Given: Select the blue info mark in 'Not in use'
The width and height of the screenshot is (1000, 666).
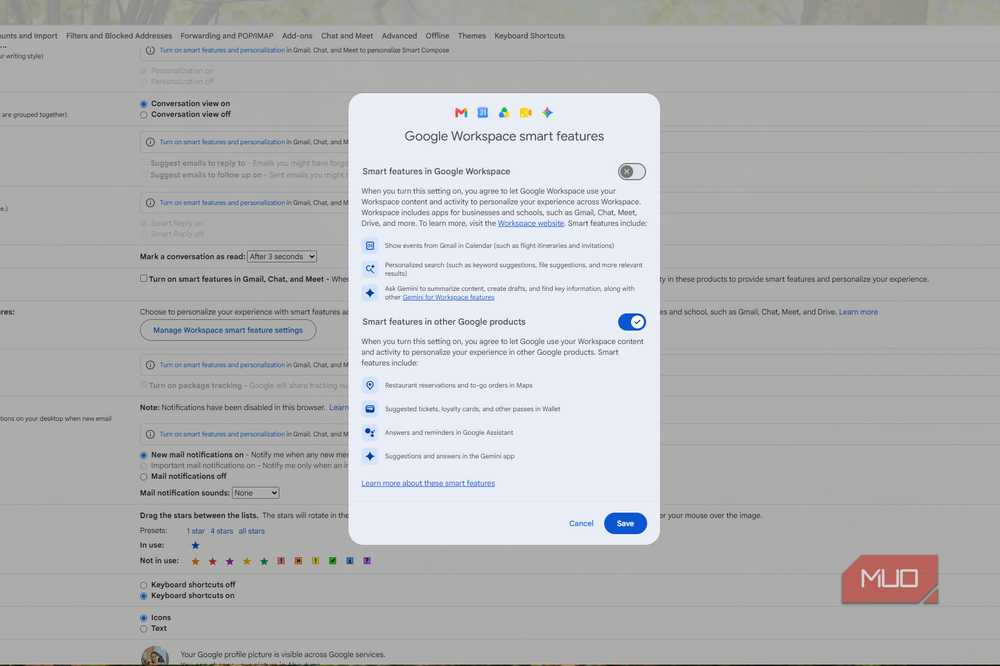Looking at the screenshot, I should click(349, 561).
